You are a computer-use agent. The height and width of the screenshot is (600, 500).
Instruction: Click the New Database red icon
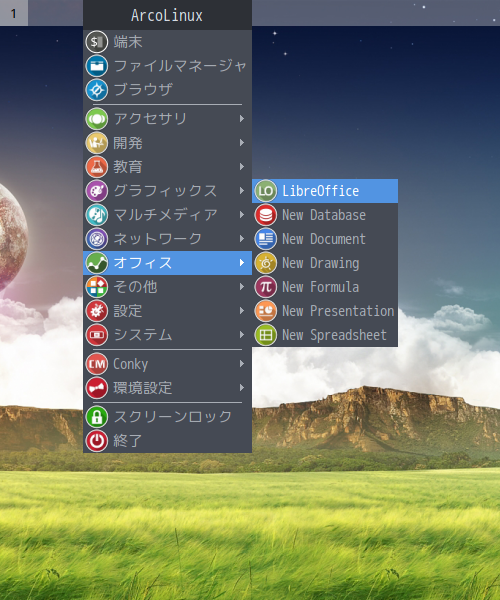(265, 215)
